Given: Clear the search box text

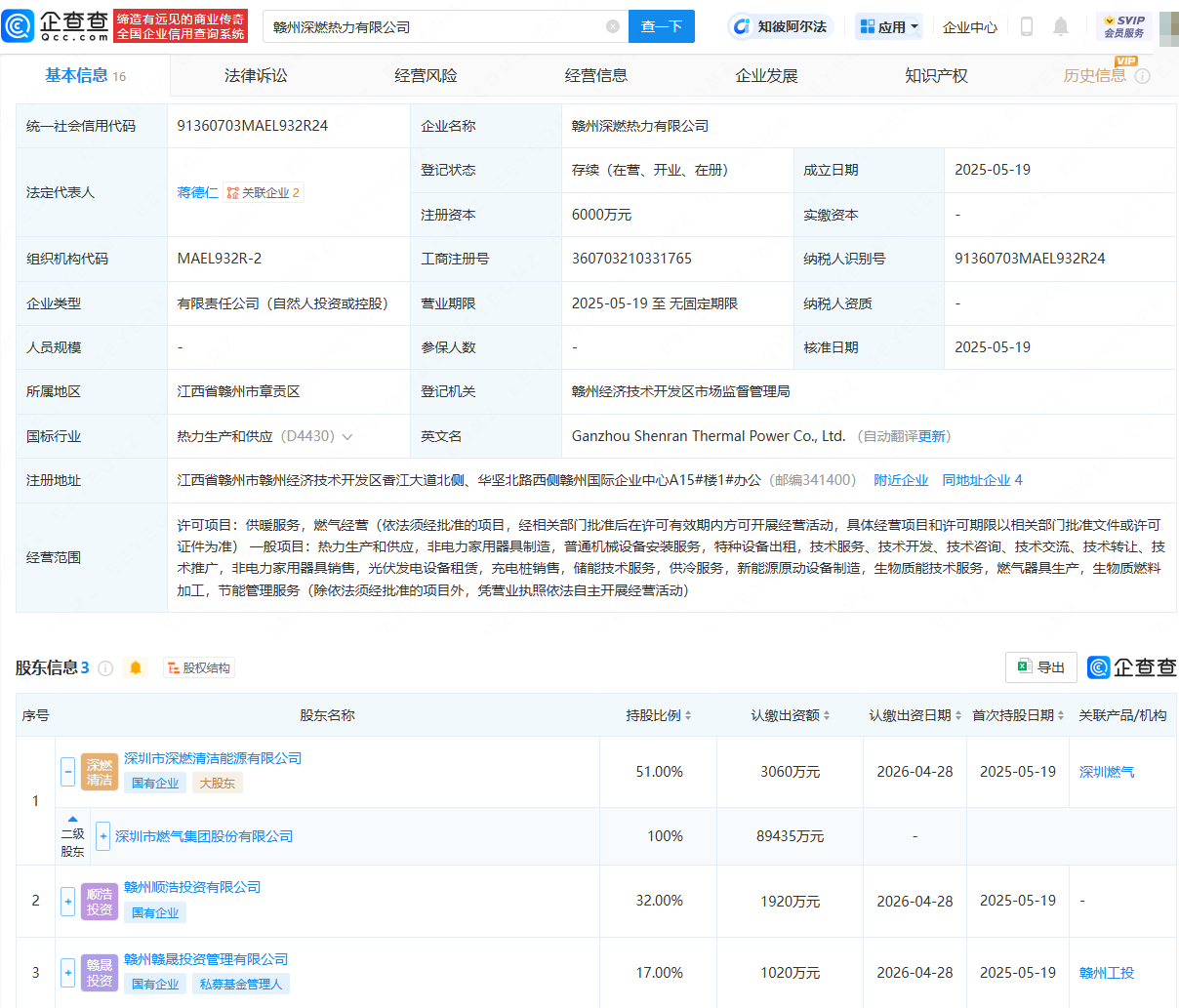Looking at the screenshot, I should click(x=613, y=27).
